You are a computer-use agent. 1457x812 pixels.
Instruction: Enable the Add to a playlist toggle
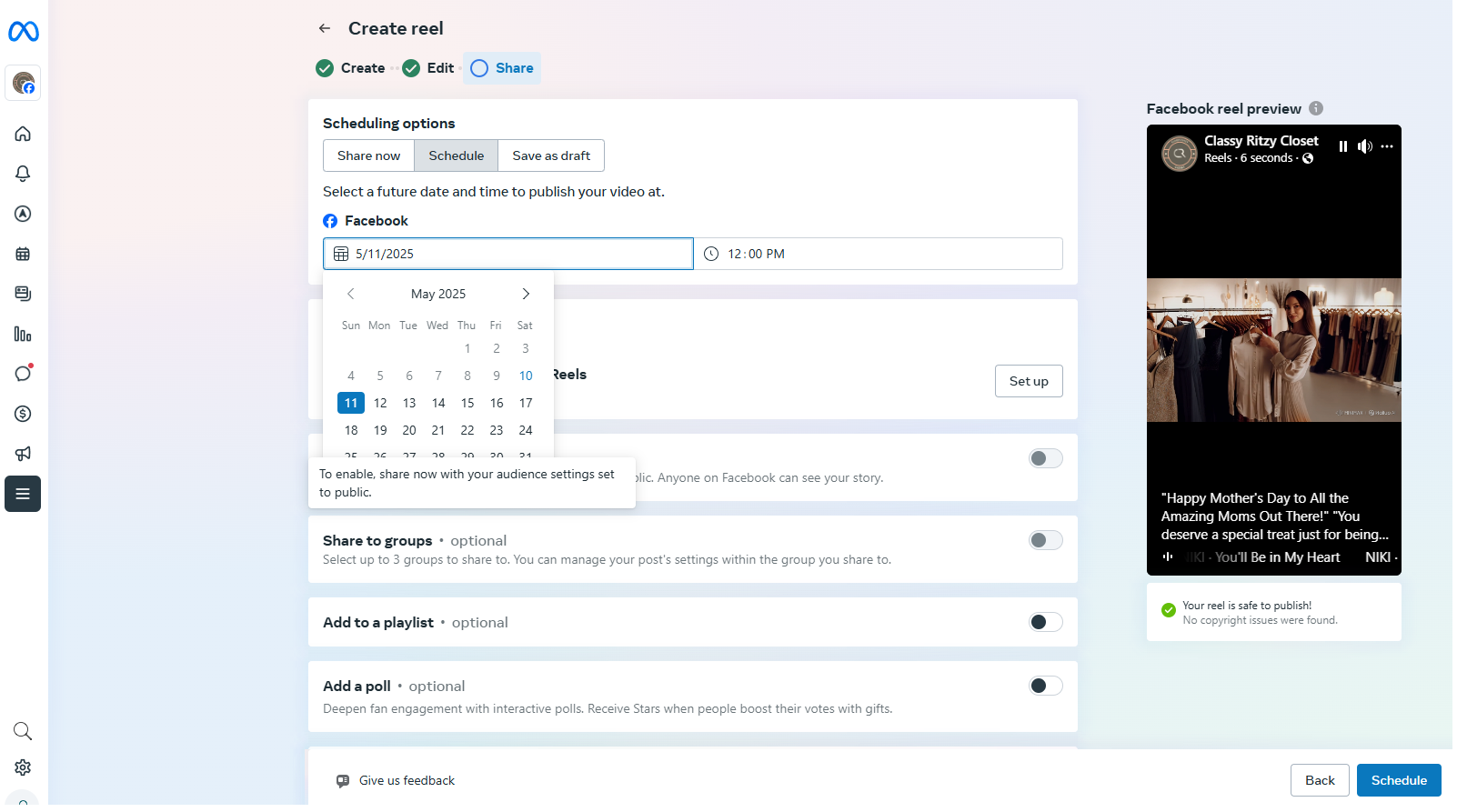pyautogui.click(x=1045, y=622)
